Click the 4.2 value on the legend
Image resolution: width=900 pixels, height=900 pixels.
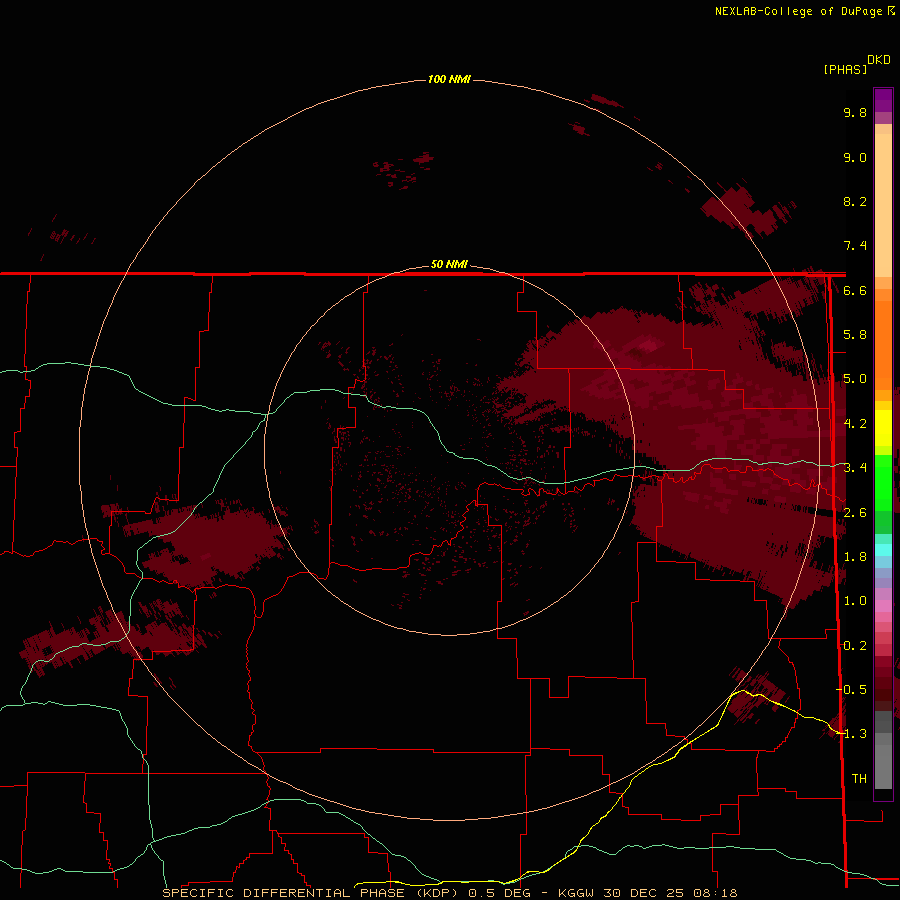point(855,424)
